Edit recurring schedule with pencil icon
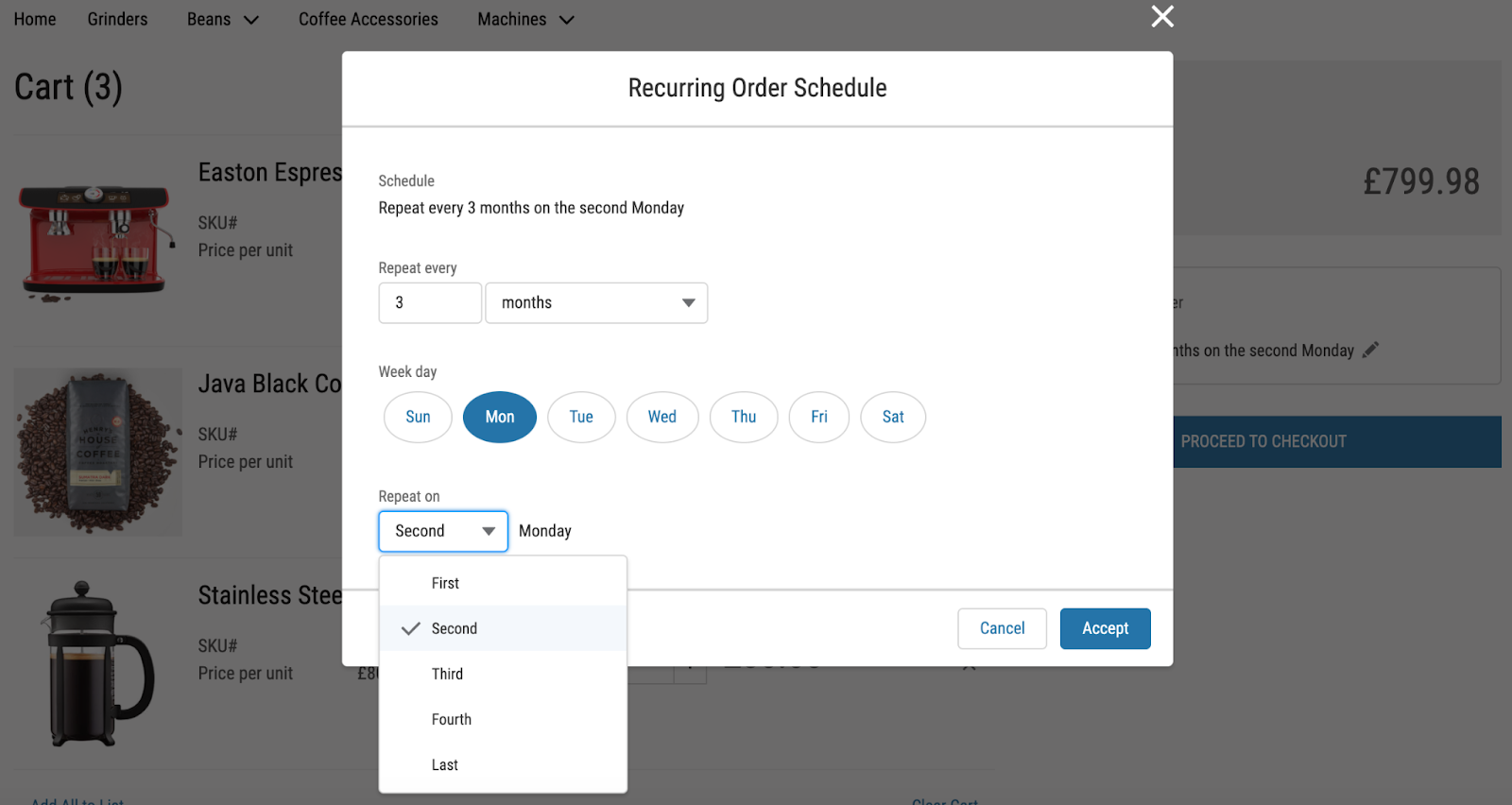 click(x=1370, y=350)
